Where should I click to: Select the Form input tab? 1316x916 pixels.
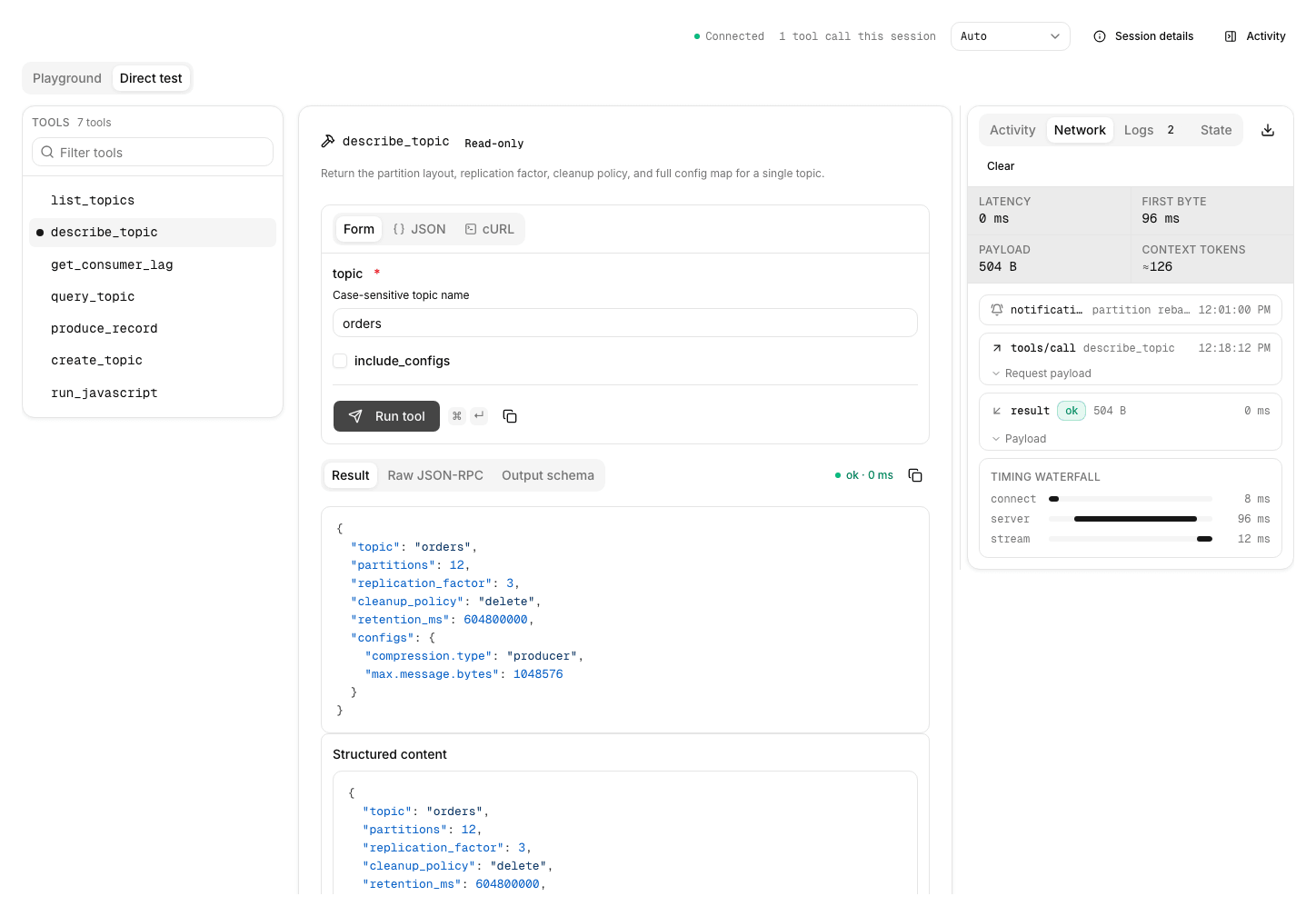click(359, 229)
